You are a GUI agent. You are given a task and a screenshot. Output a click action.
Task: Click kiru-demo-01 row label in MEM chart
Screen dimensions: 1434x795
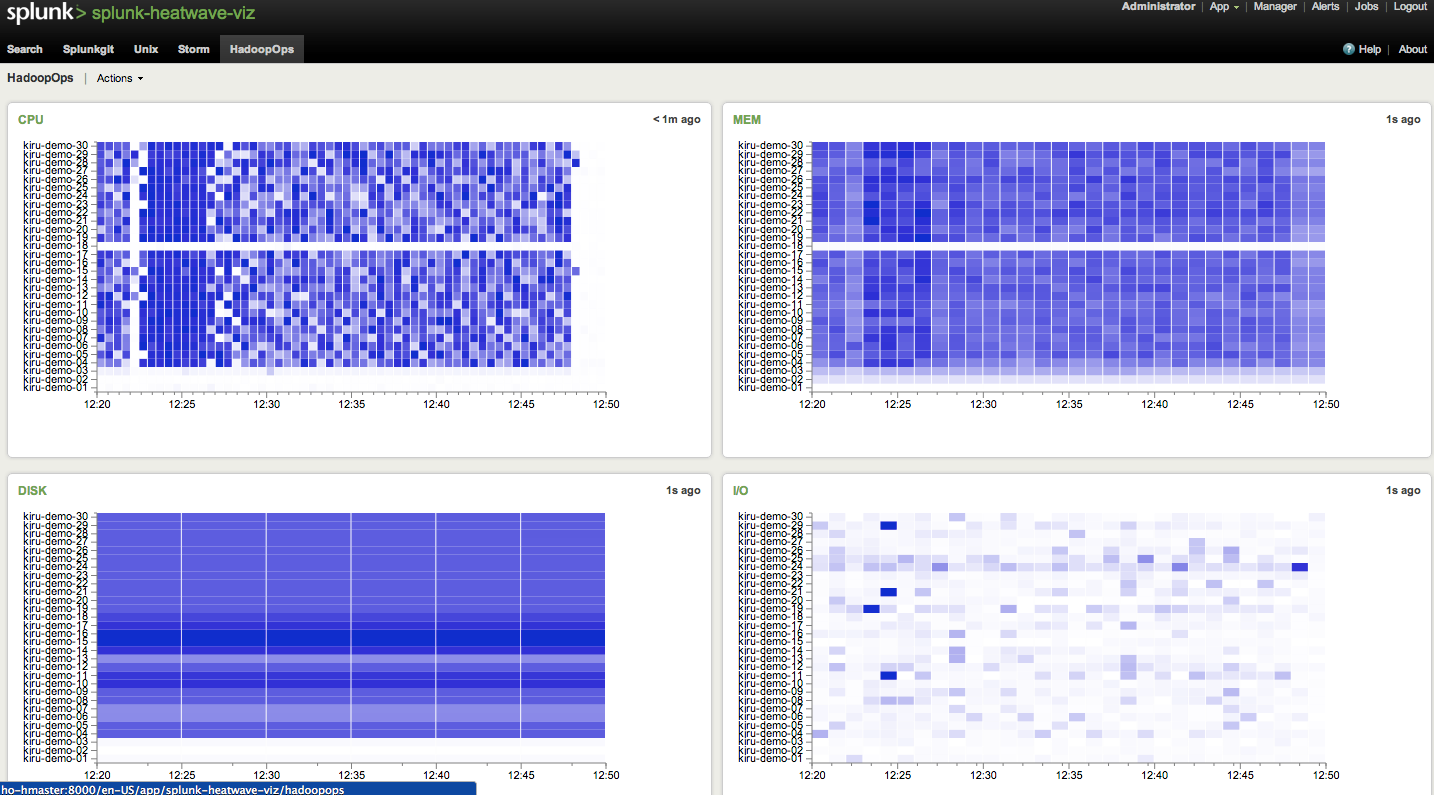pyautogui.click(x=771, y=387)
